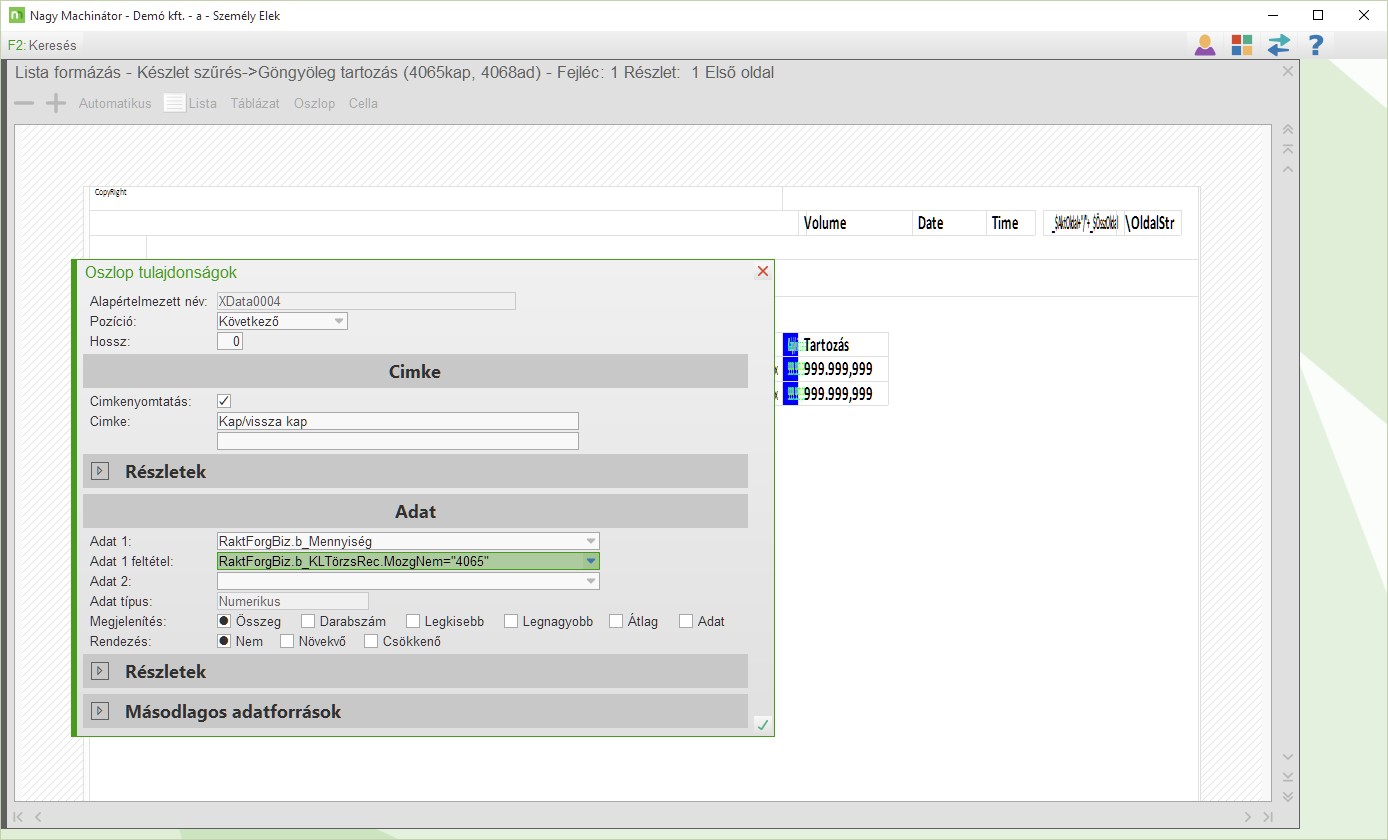Screen dimensions: 1388x840
Task: Tick the Adat display checkbox
Action: coord(686,621)
